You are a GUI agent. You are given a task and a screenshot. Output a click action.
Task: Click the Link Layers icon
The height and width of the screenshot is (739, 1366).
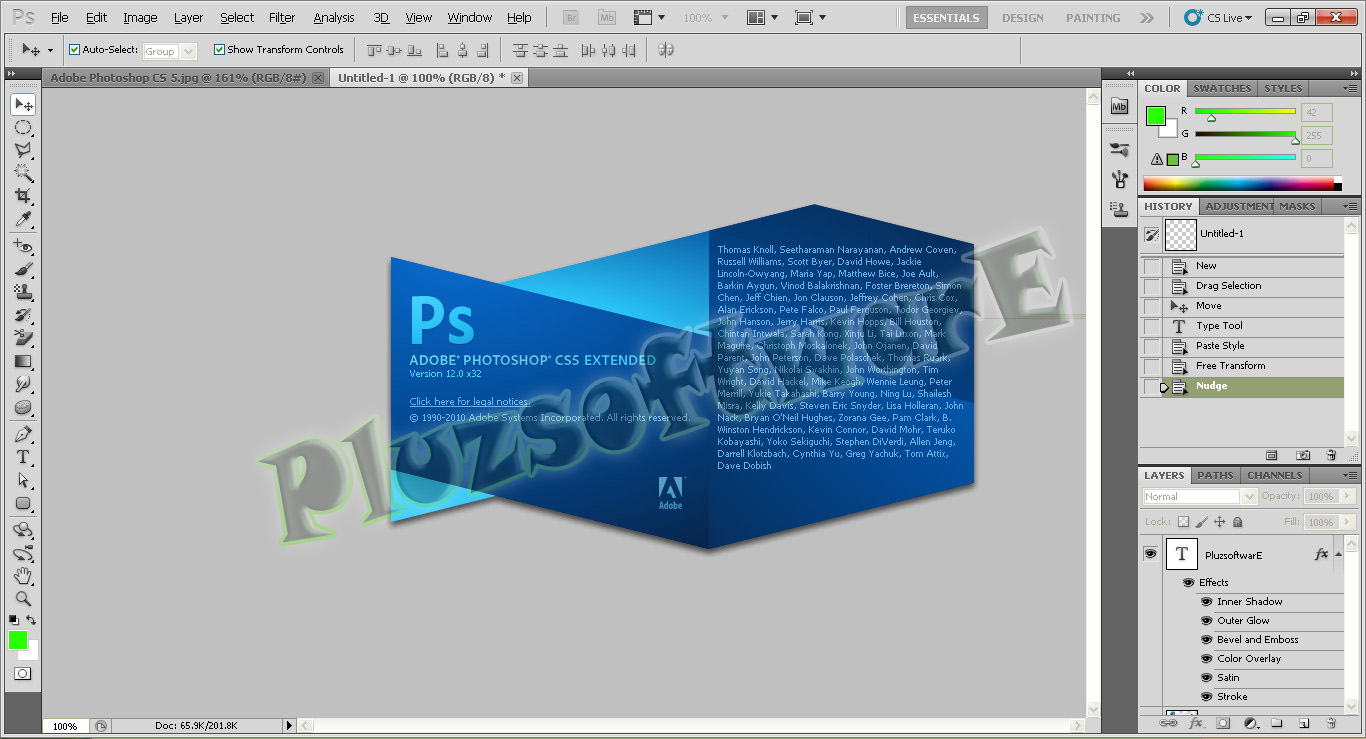click(x=1167, y=723)
